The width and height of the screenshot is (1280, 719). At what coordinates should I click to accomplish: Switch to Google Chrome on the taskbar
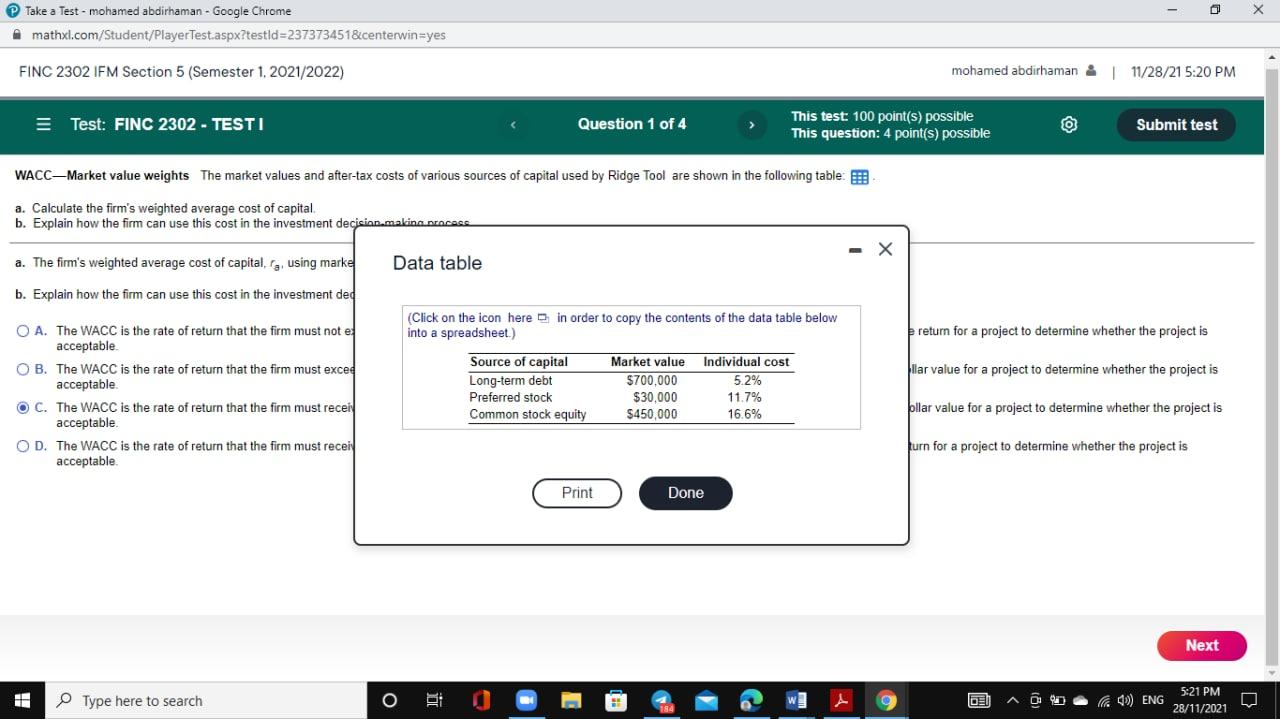point(886,701)
